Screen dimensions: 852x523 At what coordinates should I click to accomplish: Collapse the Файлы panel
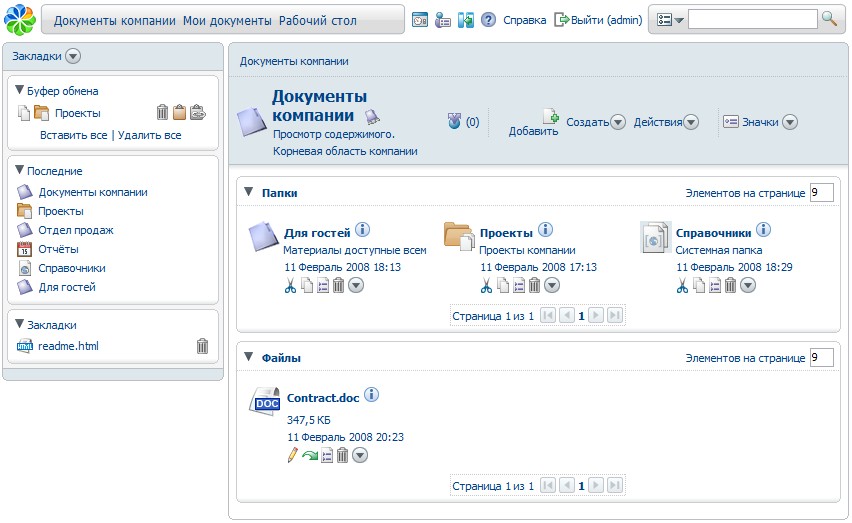click(x=248, y=357)
